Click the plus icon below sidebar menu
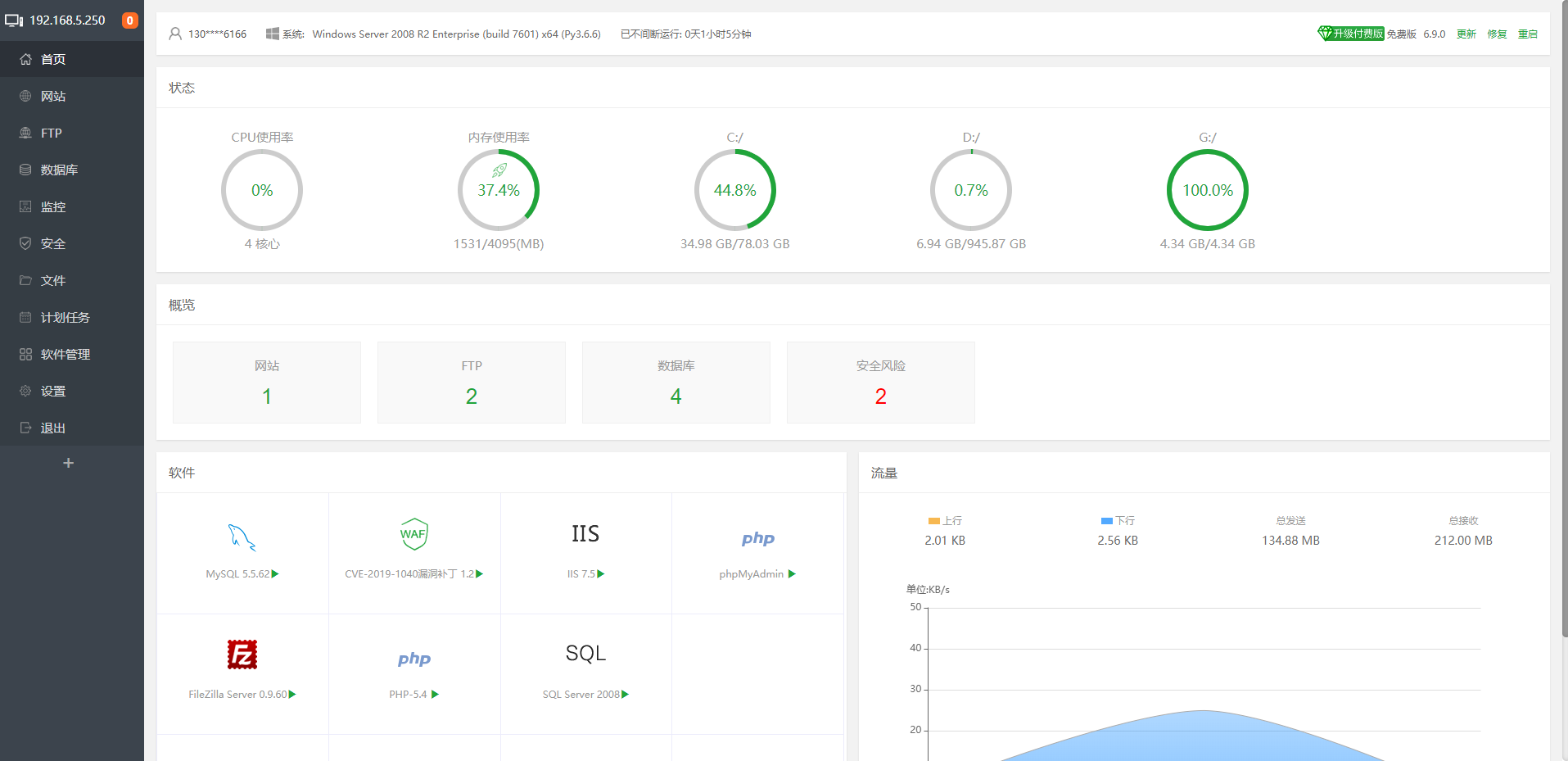Image resolution: width=1568 pixels, height=761 pixels. click(69, 463)
